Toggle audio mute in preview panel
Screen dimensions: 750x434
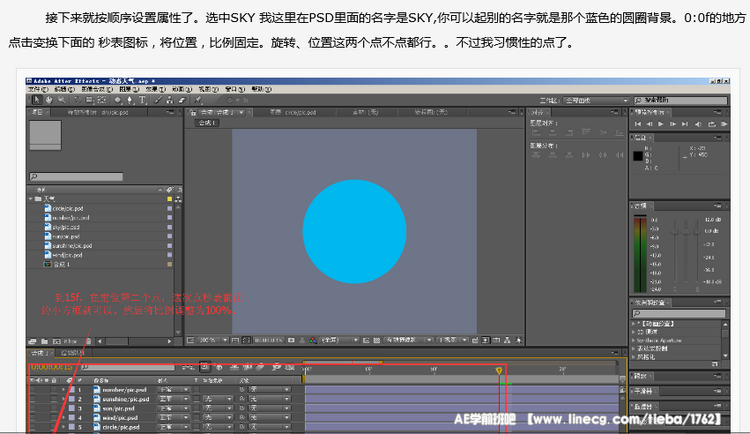(698, 124)
